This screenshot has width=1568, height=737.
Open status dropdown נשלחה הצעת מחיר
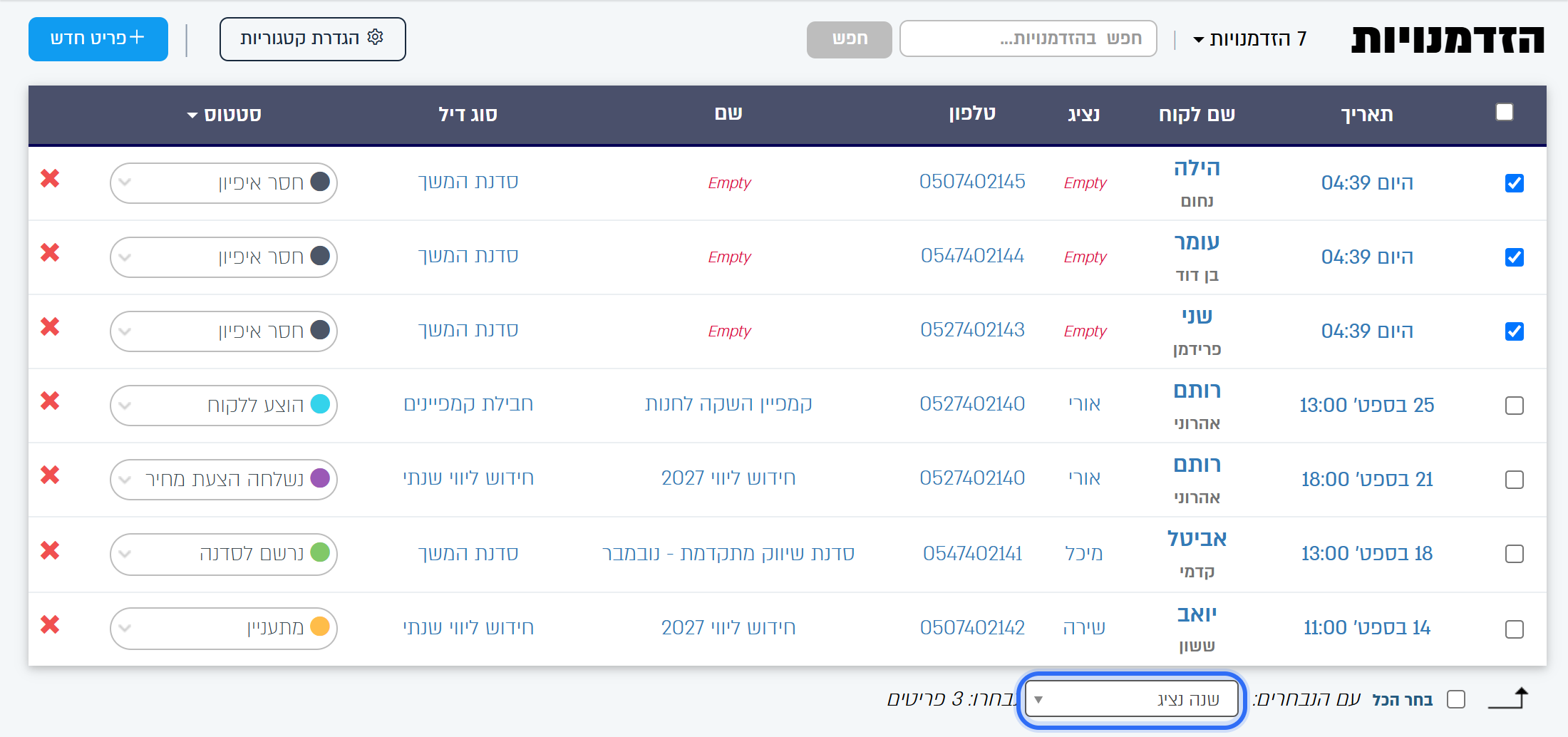(224, 480)
